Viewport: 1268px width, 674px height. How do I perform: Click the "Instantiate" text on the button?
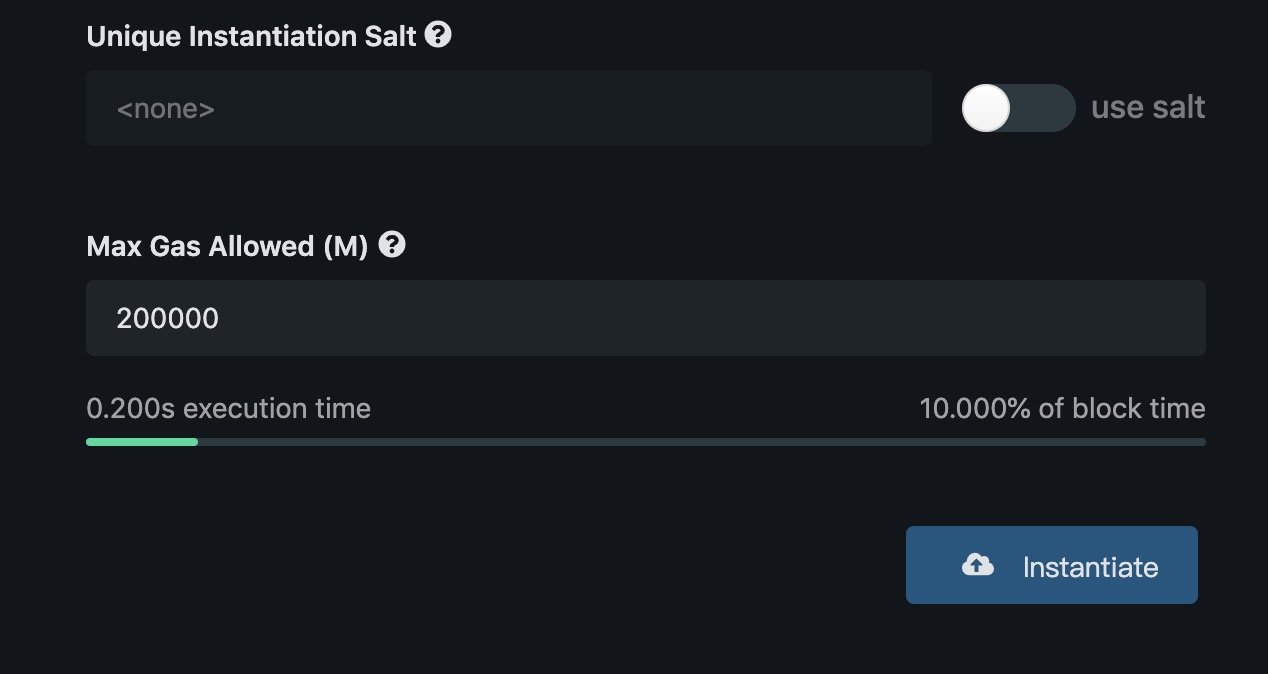click(1090, 568)
